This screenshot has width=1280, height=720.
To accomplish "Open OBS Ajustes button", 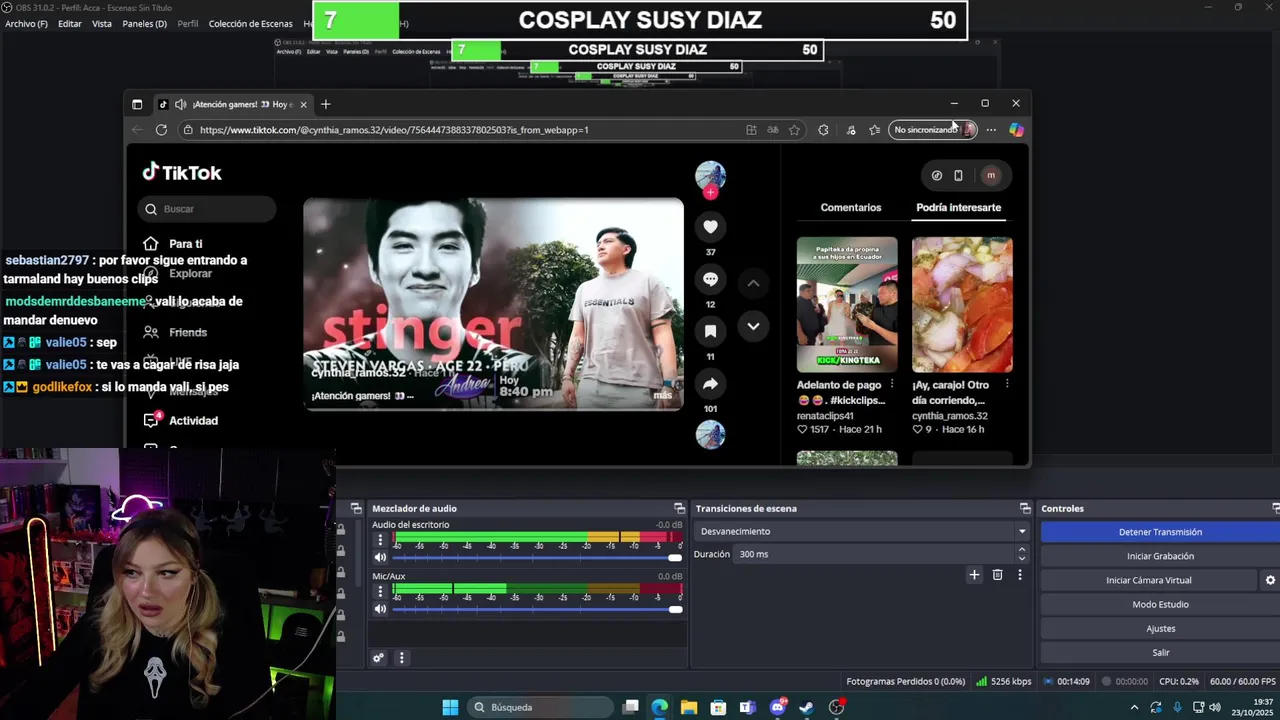I will click(1160, 628).
